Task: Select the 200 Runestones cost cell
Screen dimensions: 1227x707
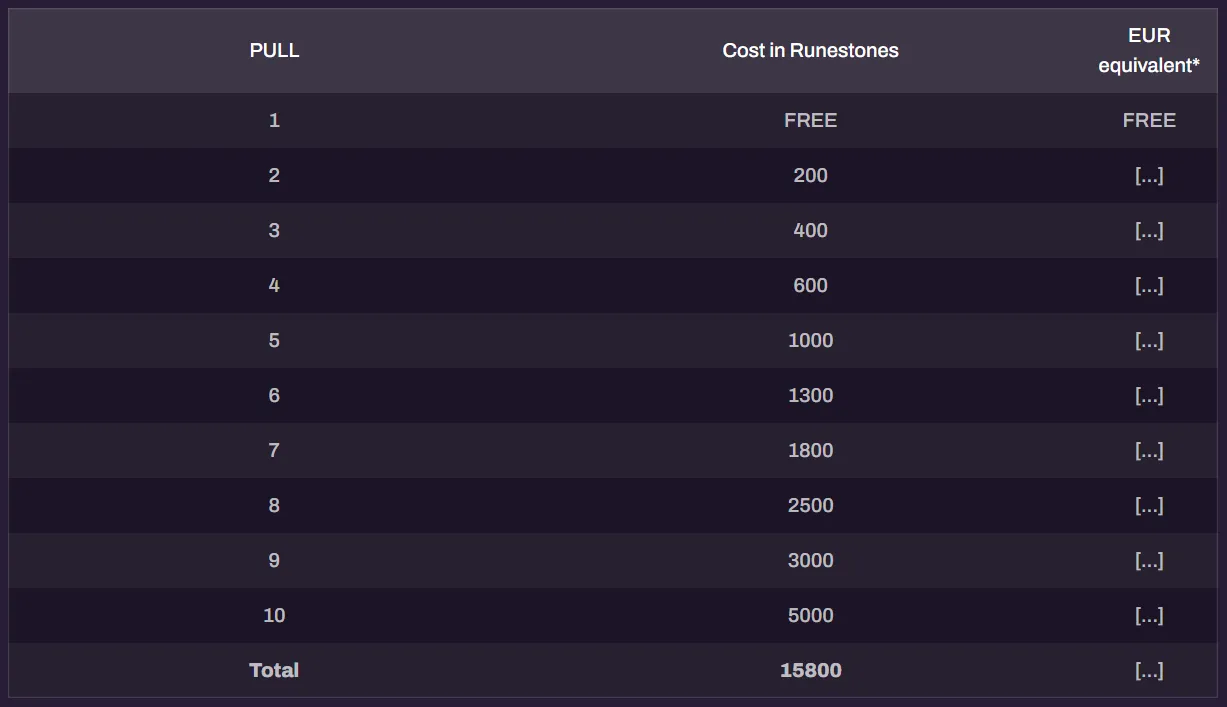Action: tap(810, 175)
